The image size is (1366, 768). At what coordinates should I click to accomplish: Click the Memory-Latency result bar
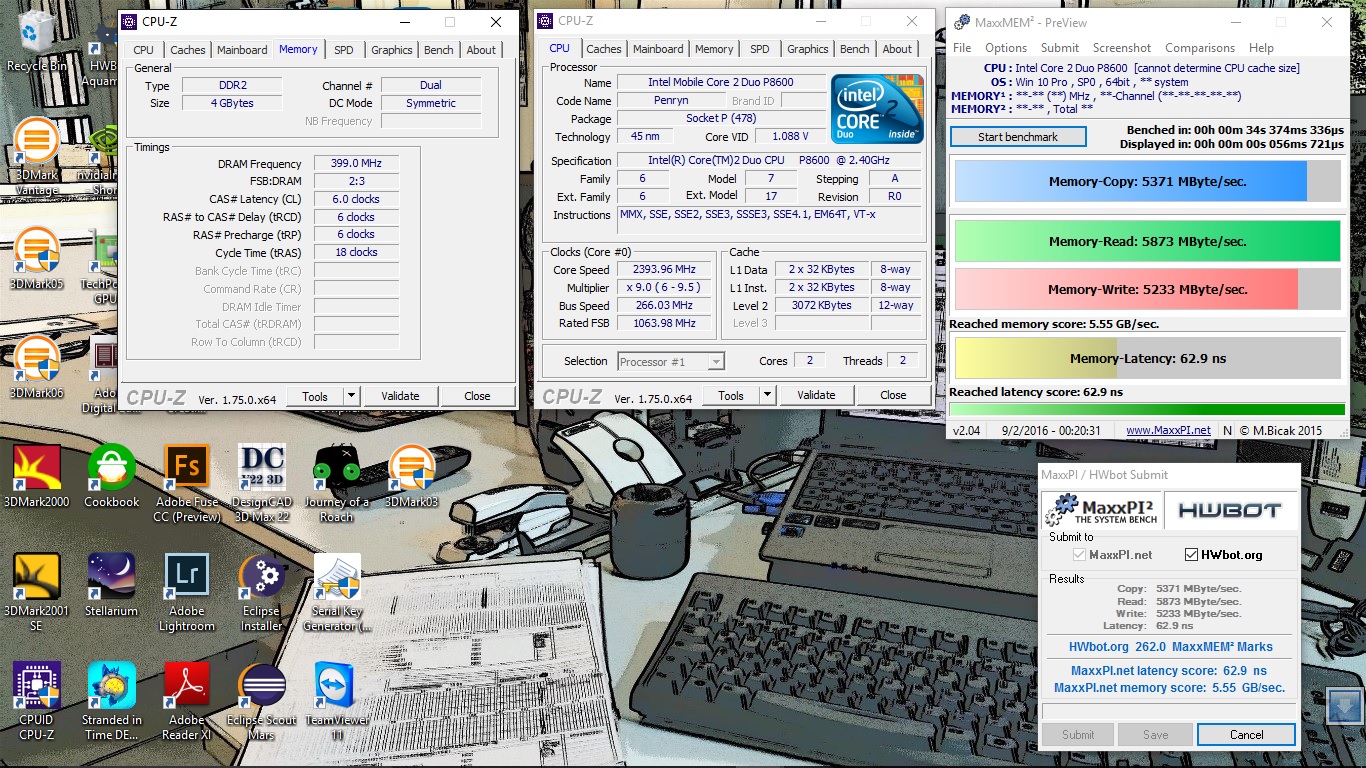[x=1147, y=358]
